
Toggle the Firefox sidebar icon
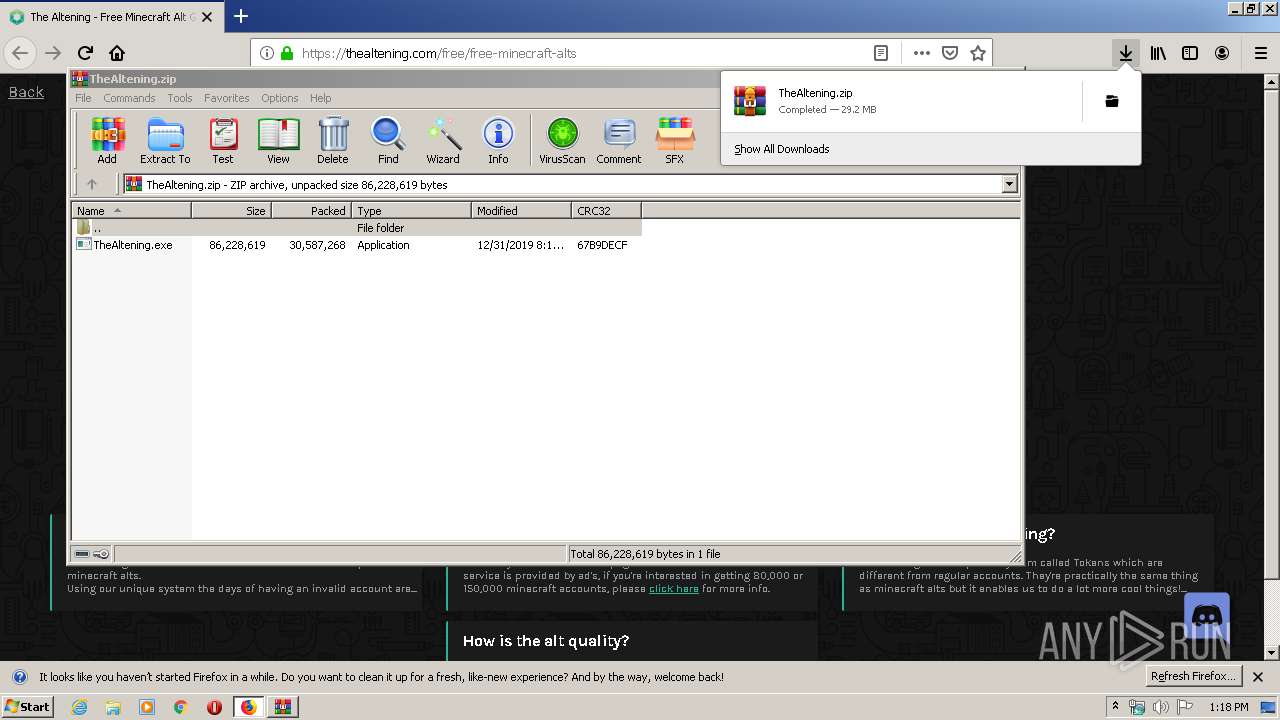click(1190, 53)
